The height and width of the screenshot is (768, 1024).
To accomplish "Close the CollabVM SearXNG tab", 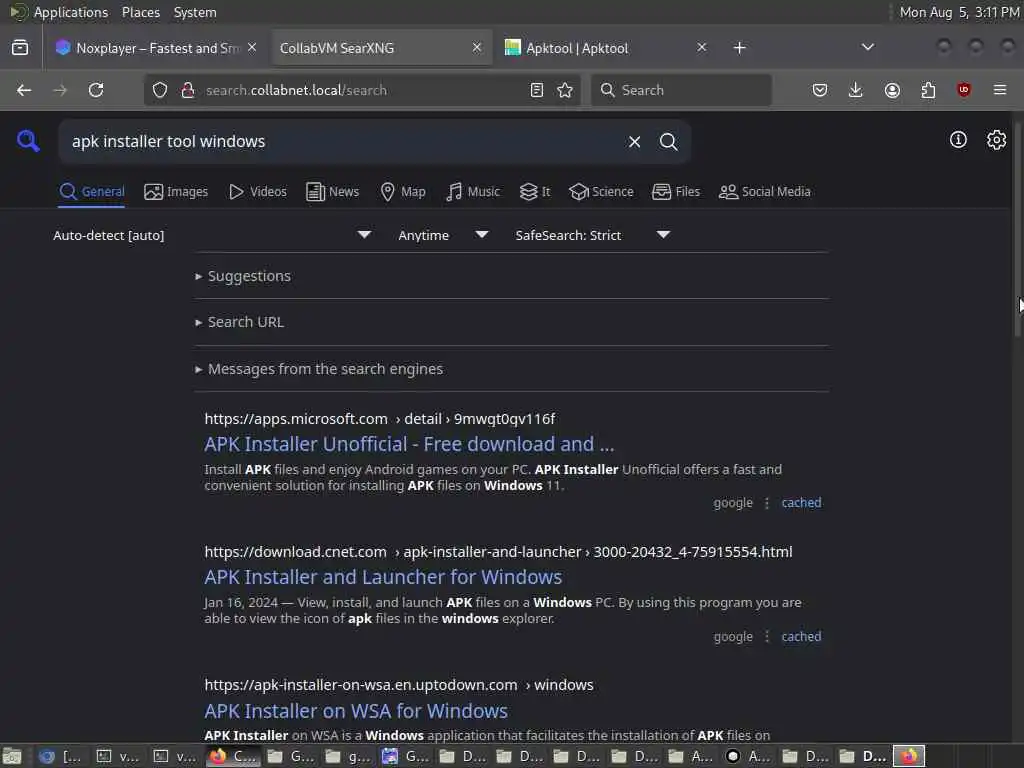I will tap(477, 48).
